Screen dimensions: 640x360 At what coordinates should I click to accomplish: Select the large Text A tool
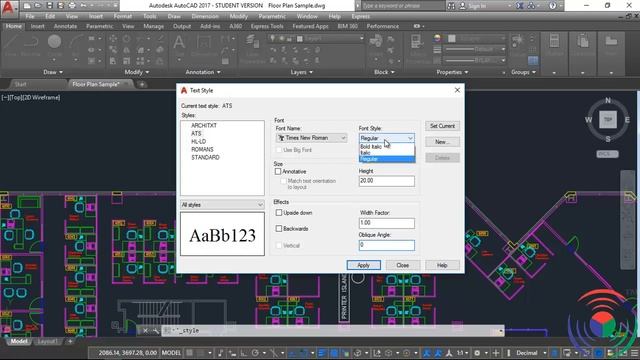click(x=179, y=44)
